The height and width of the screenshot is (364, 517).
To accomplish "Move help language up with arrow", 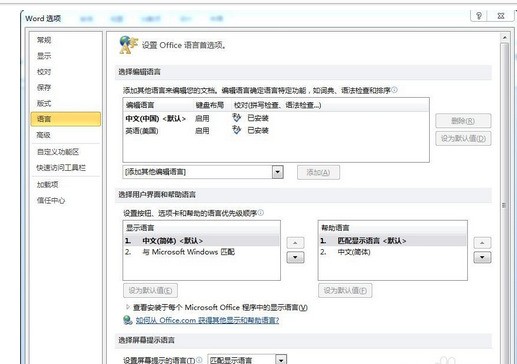I will (482, 243).
